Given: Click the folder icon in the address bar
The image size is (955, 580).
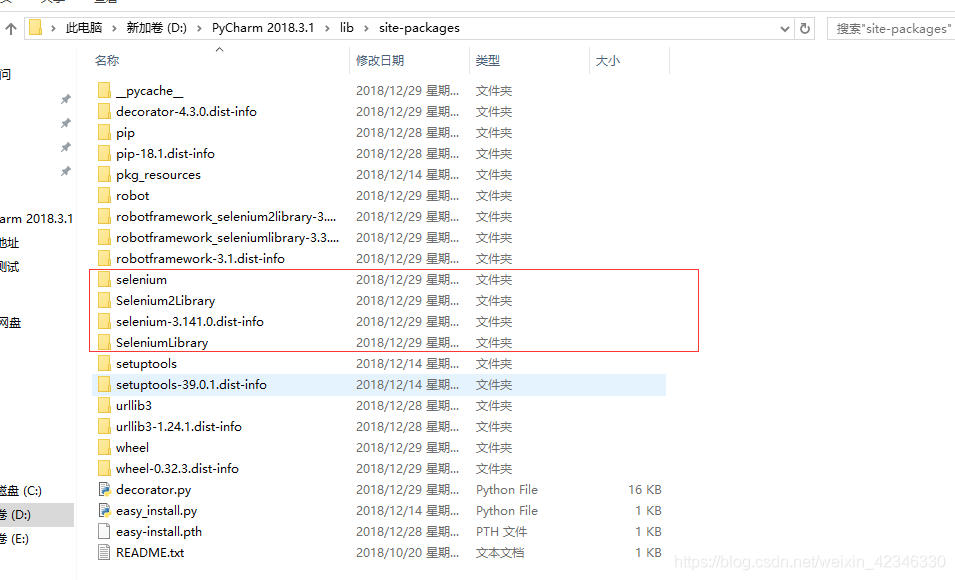Looking at the screenshot, I should [x=36, y=28].
